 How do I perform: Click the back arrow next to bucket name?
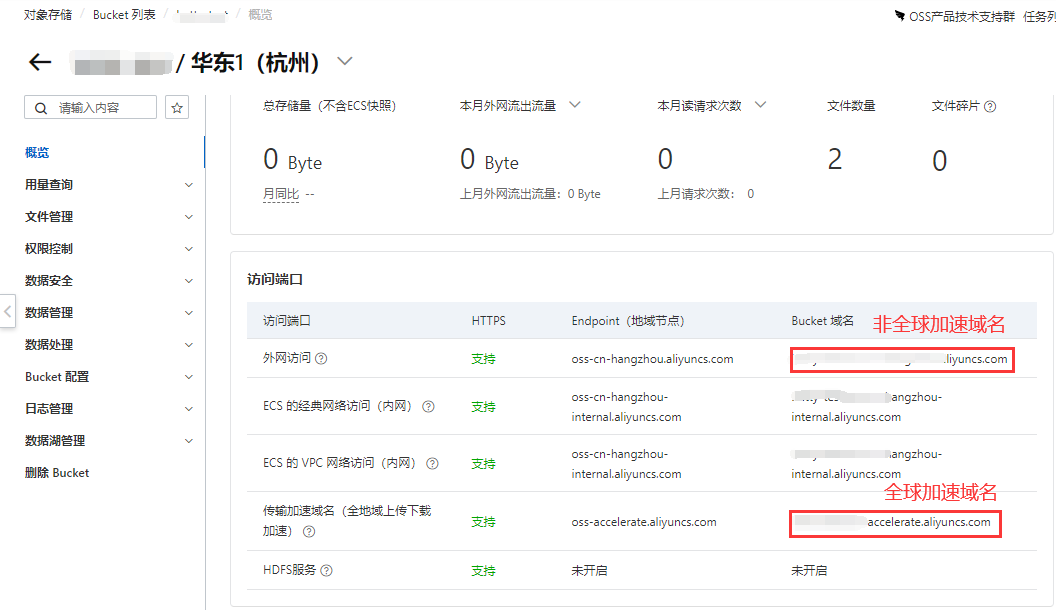pos(40,62)
